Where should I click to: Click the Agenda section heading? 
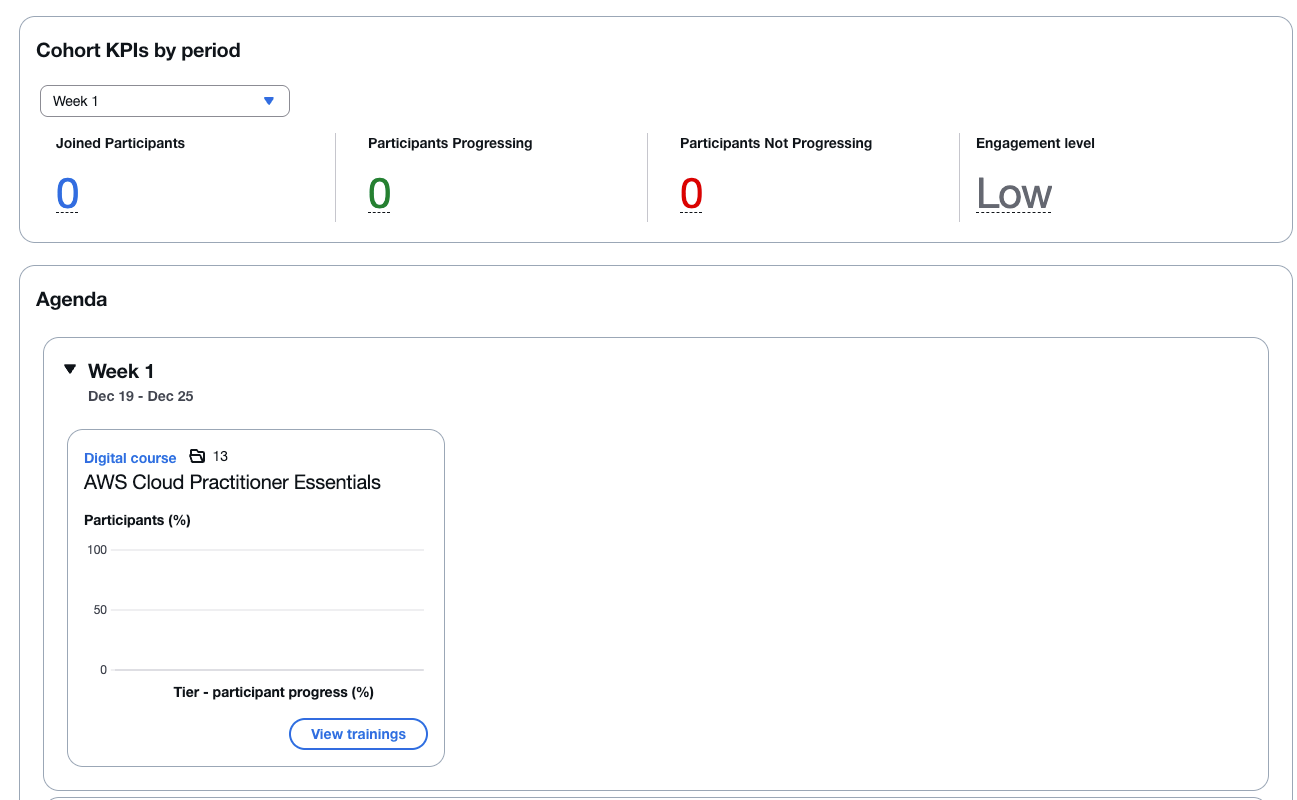click(x=72, y=299)
